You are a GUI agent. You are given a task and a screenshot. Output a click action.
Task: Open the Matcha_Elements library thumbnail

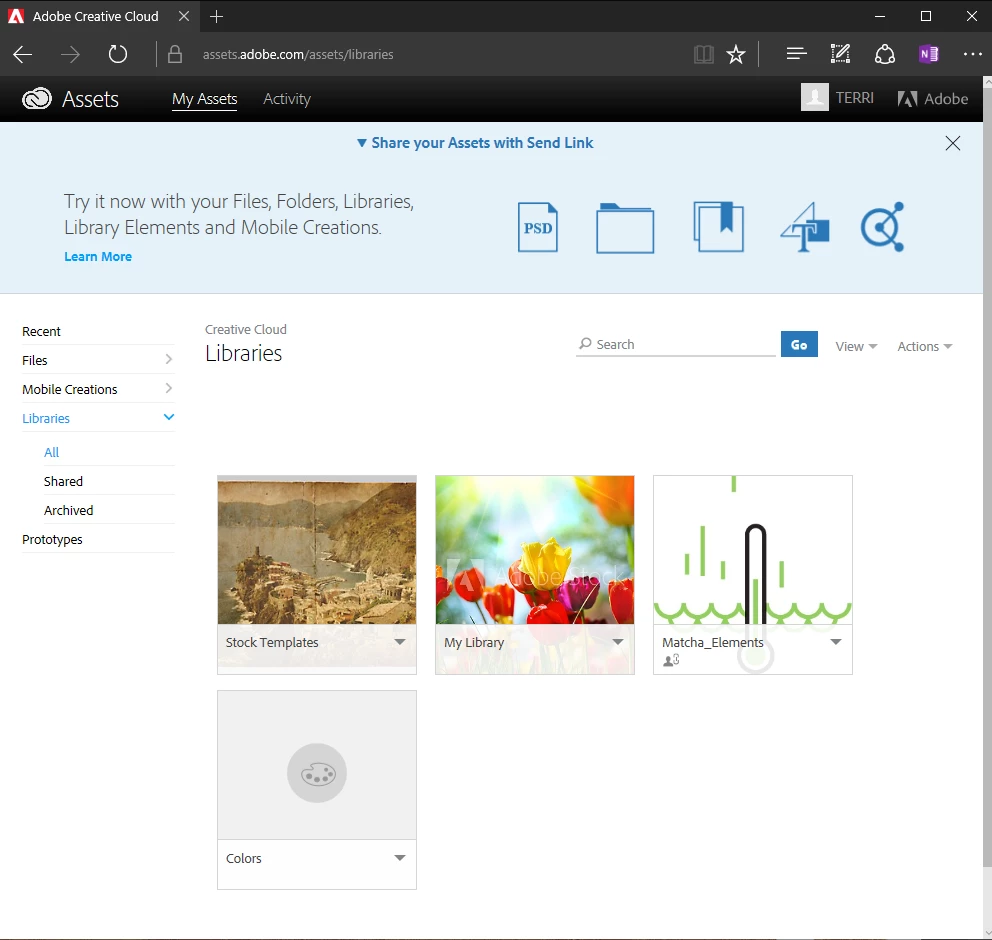point(753,550)
